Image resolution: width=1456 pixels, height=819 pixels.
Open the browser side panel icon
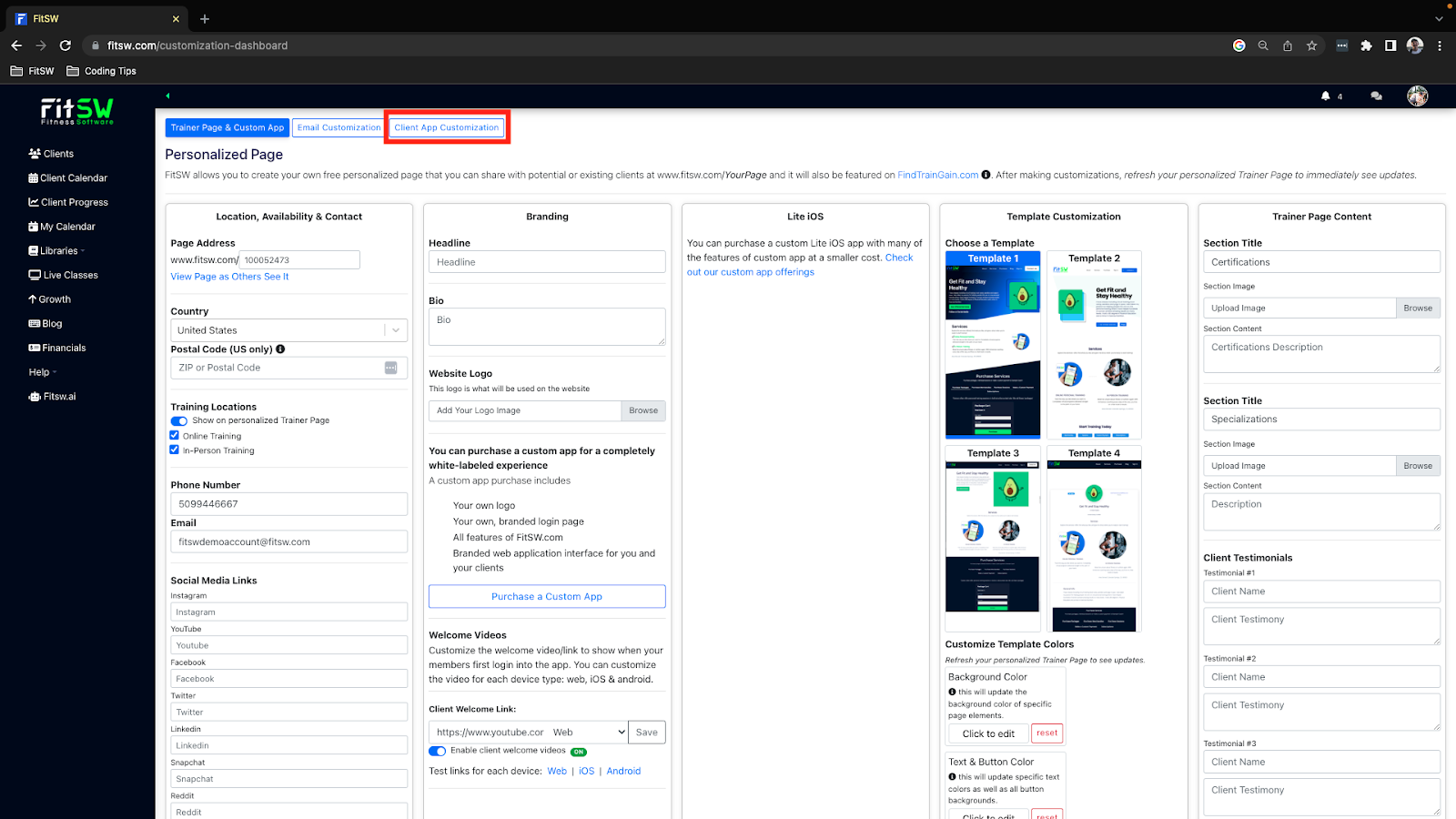(1390, 45)
